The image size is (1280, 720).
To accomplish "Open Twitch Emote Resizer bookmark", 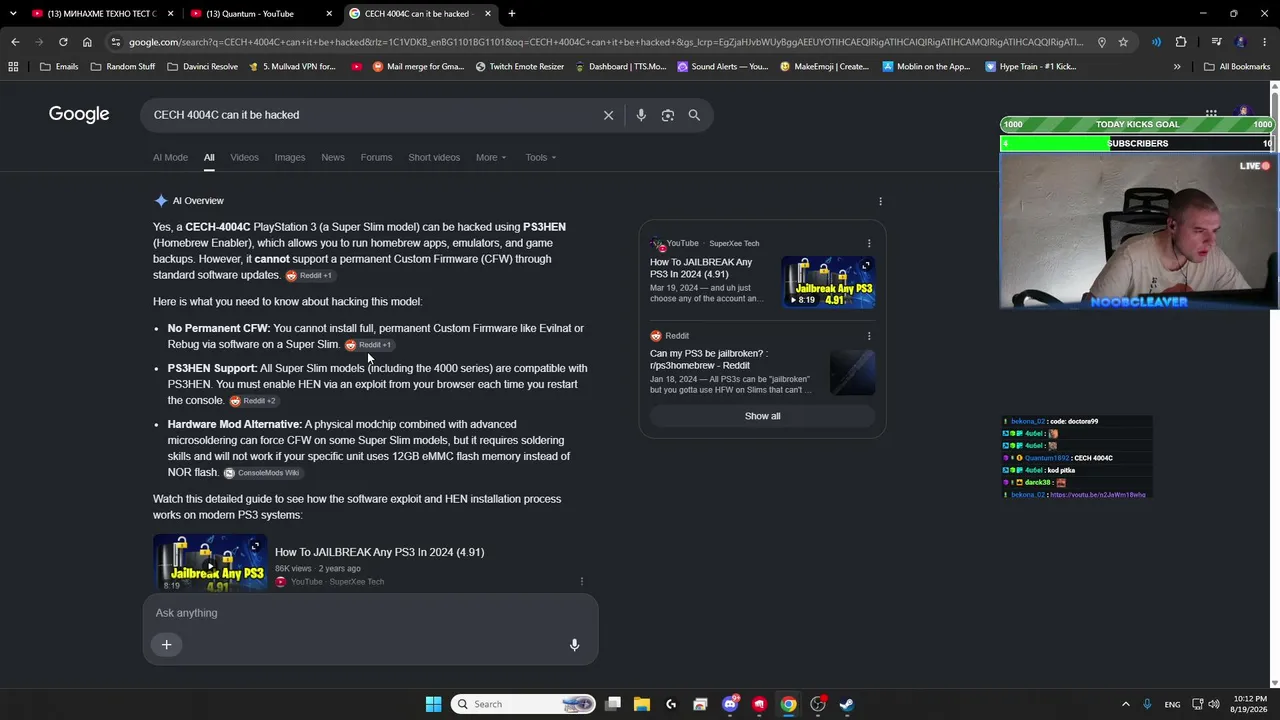I will point(520,67).
